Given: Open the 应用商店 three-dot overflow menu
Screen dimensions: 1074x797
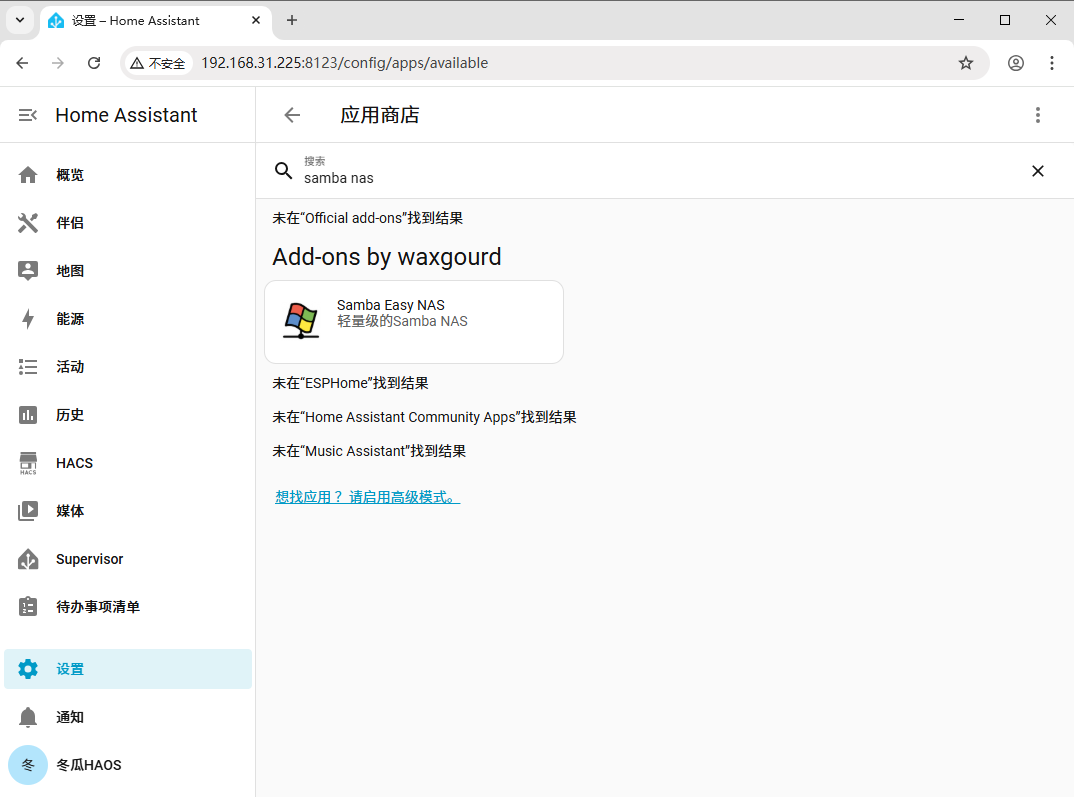Looking at the screenshot, I should tap(1038, 115).
